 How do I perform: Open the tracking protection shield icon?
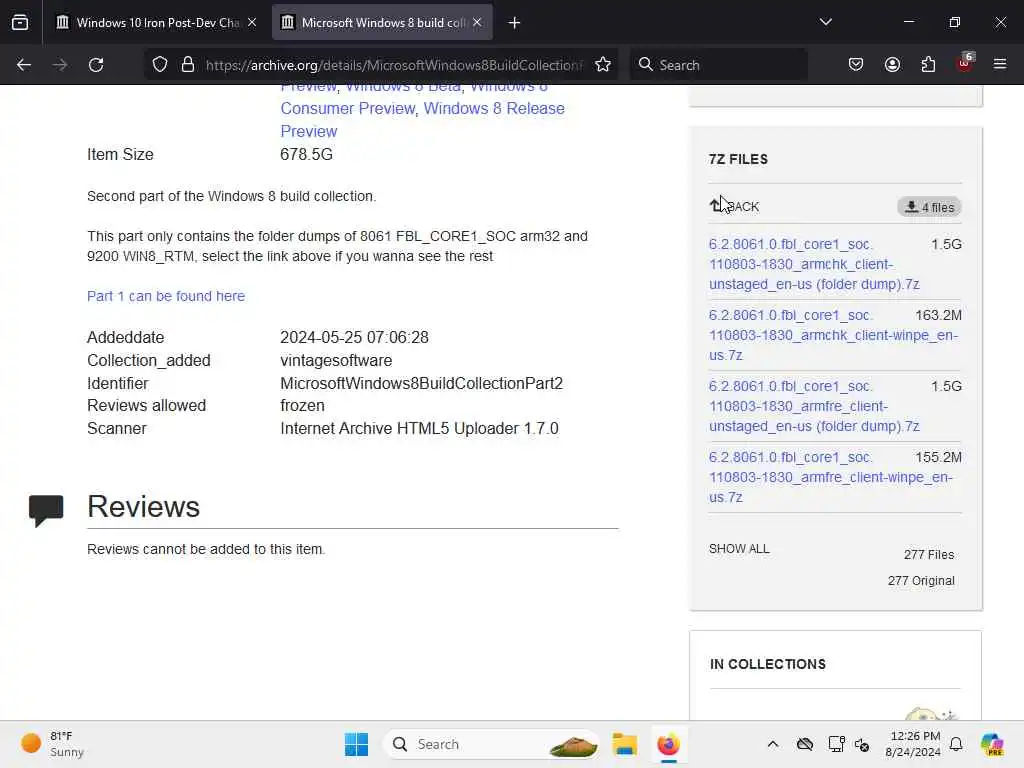tap(160, 65)
